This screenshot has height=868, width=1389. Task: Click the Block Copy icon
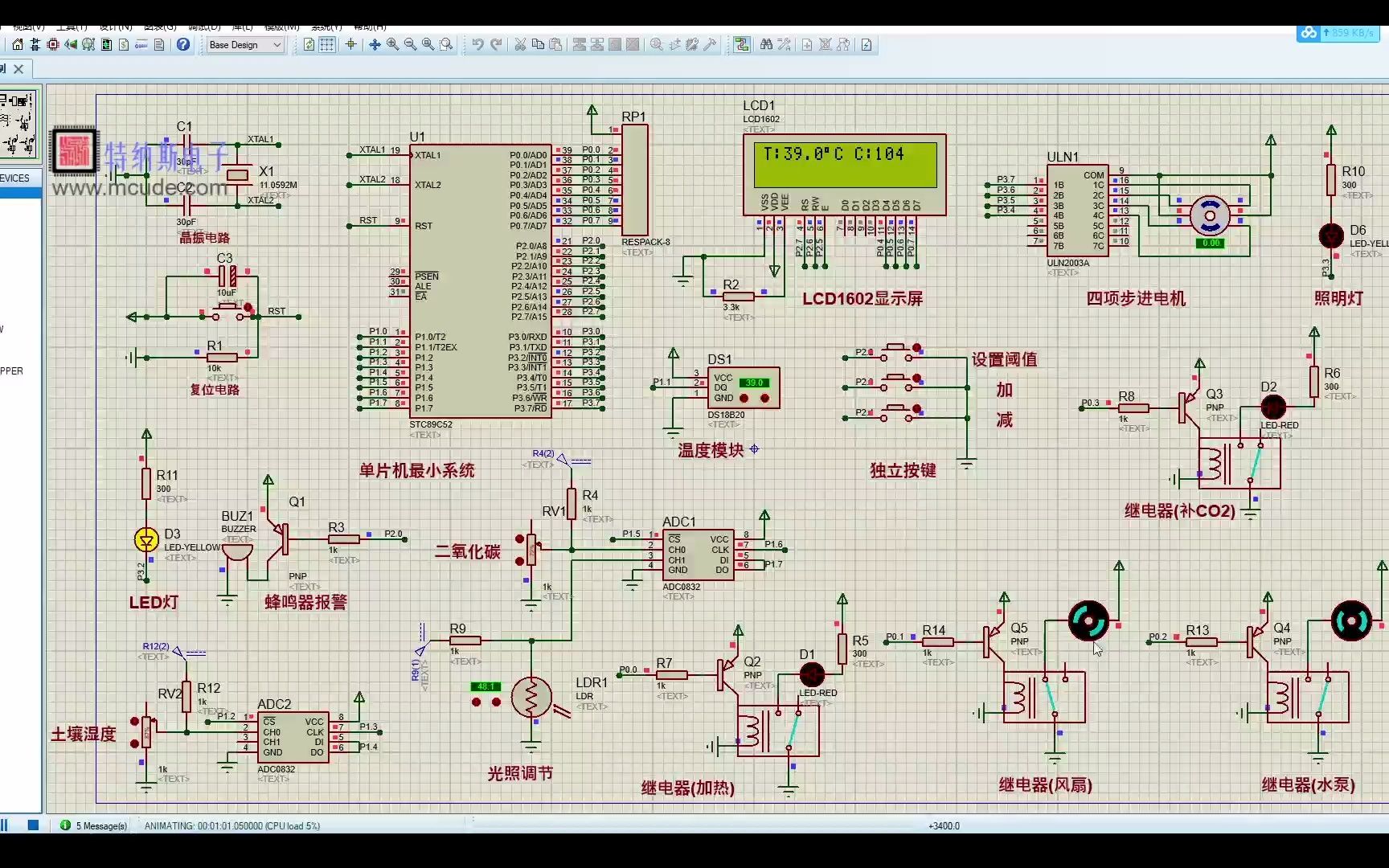579,45
